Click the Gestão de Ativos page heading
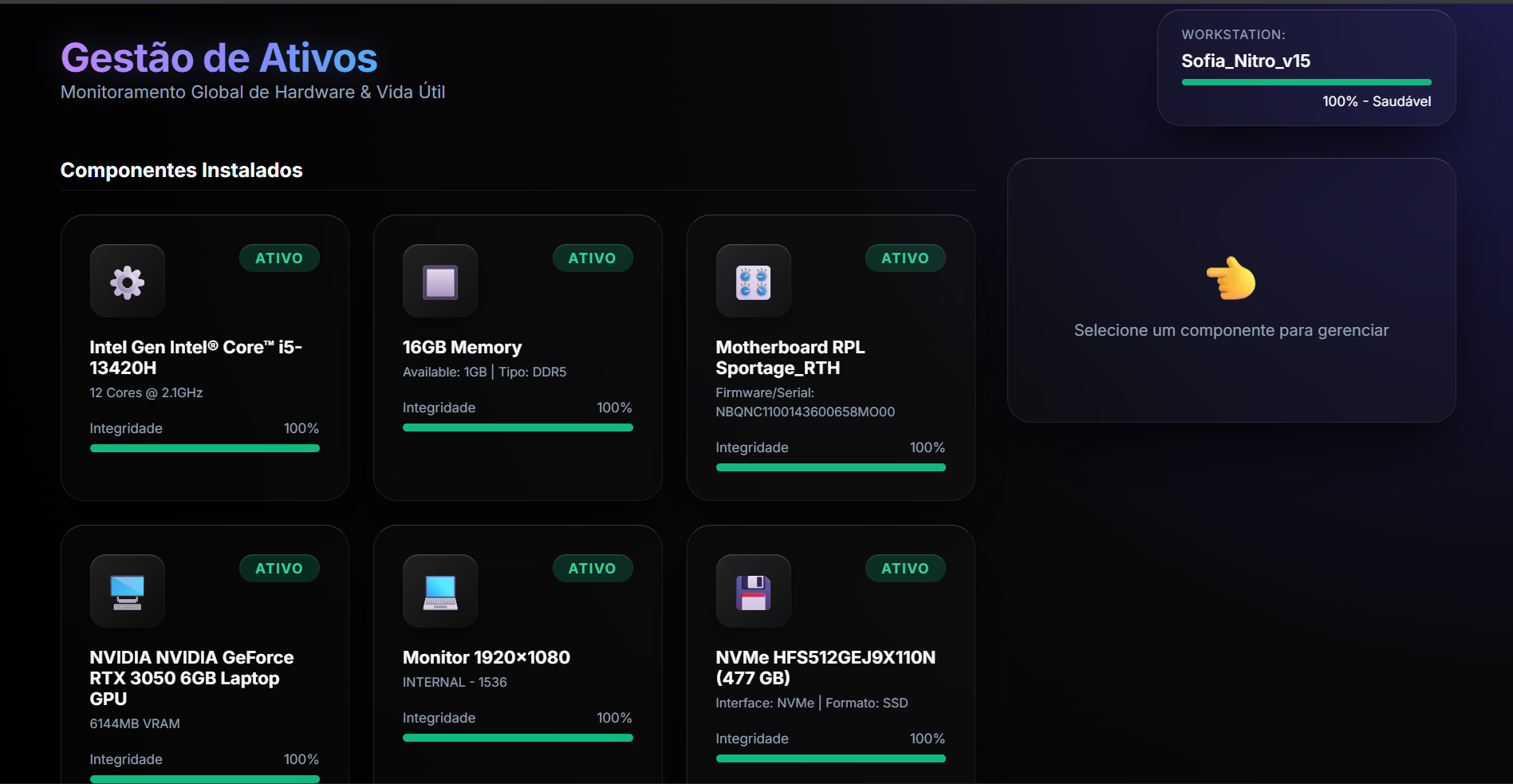1513x784 pixels. tap(219, 58)
